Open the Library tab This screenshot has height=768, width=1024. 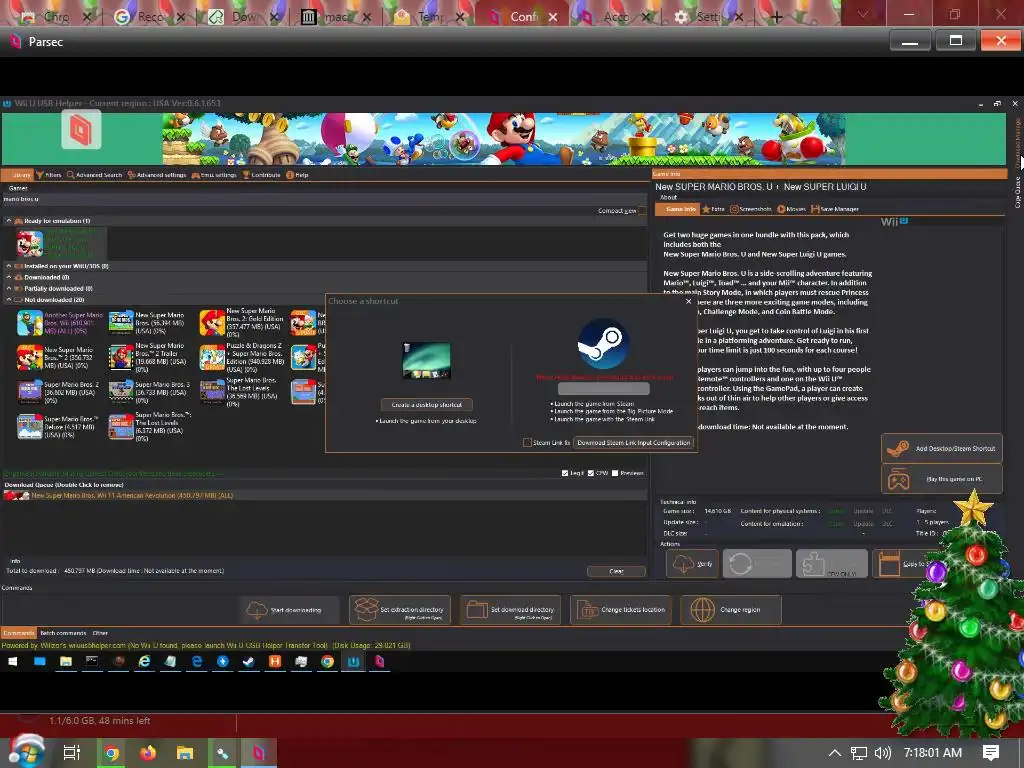pyautogui.click(x=17, y=175)
